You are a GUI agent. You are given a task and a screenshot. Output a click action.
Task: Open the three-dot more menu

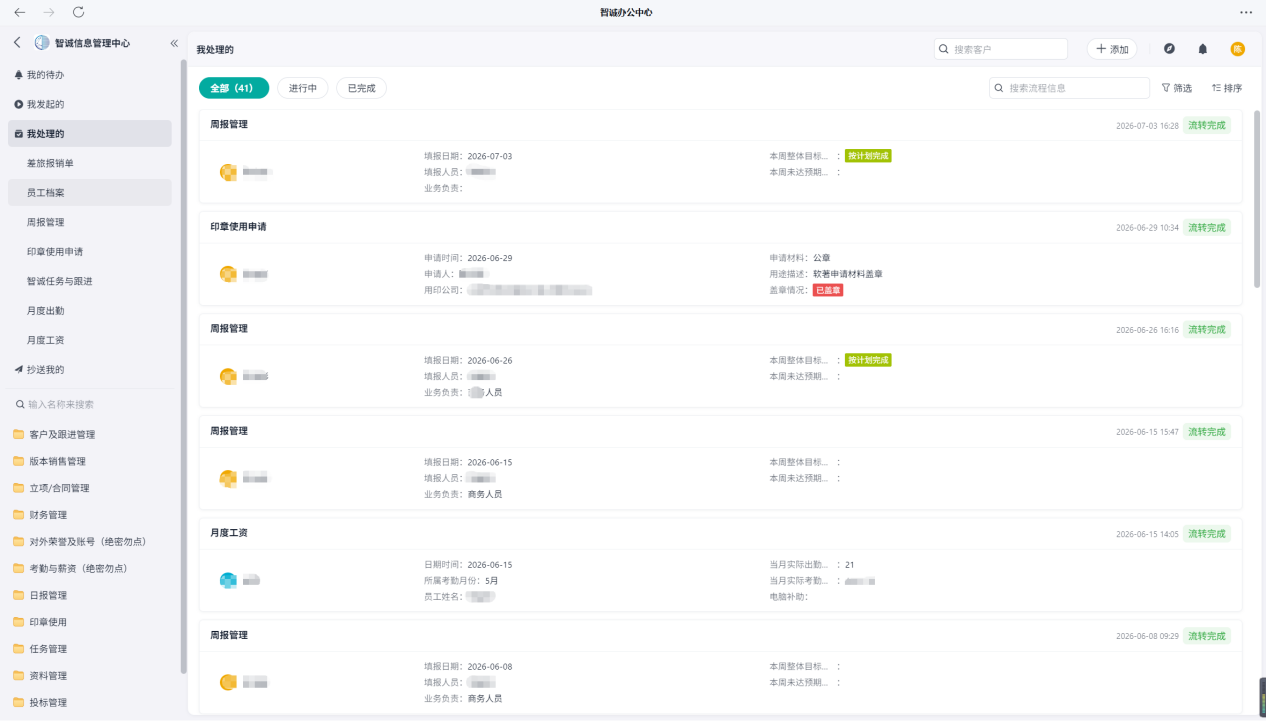pos(1246,12)
